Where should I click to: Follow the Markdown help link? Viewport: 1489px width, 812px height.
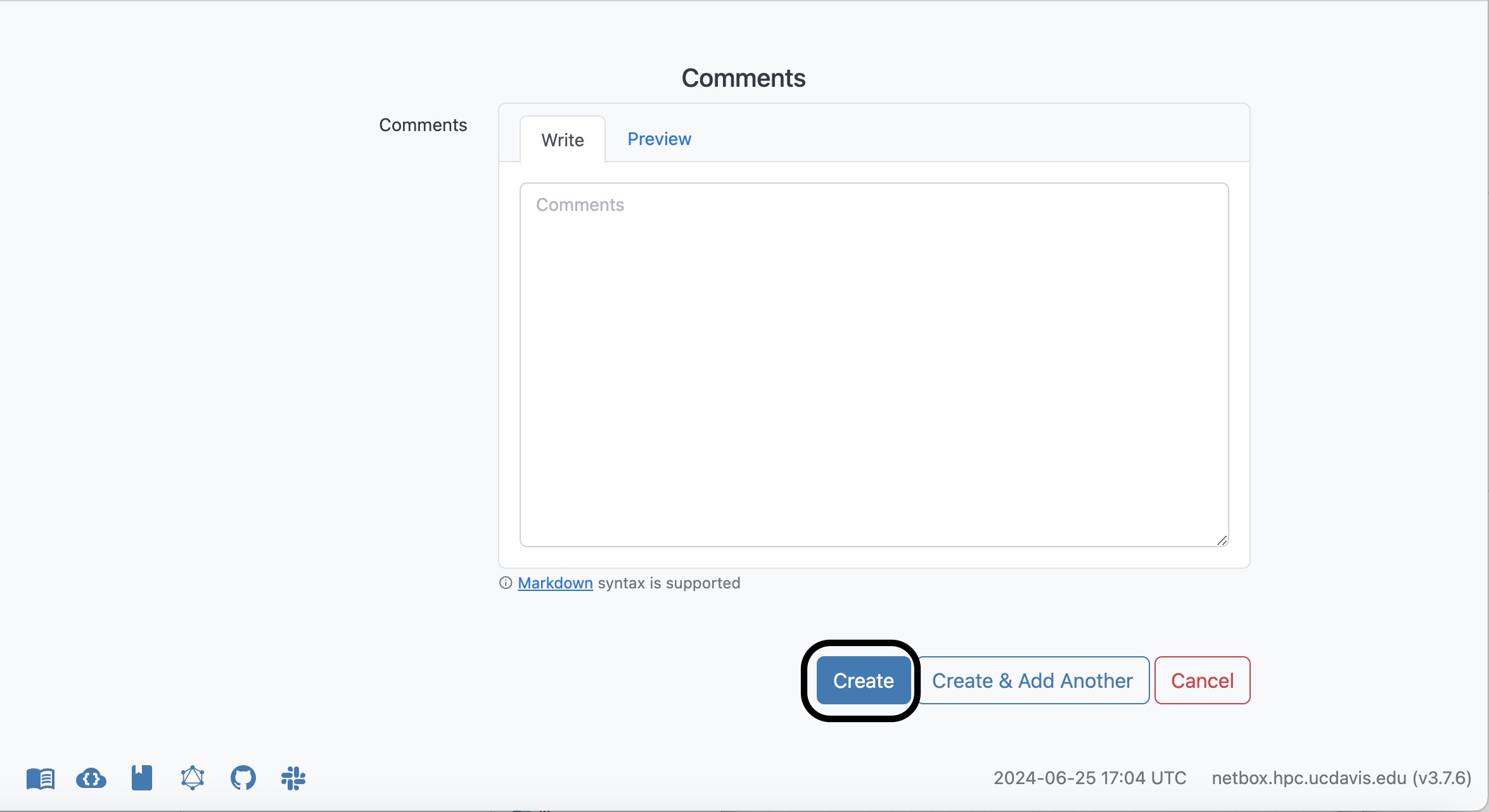click(x=555, y=583)
